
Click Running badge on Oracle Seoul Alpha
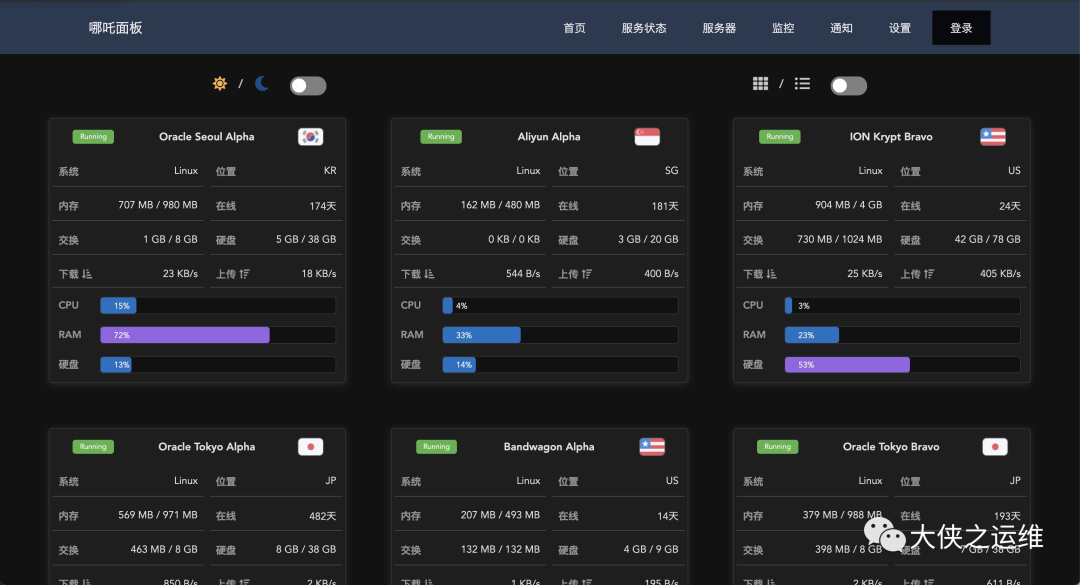coord(93,136)
